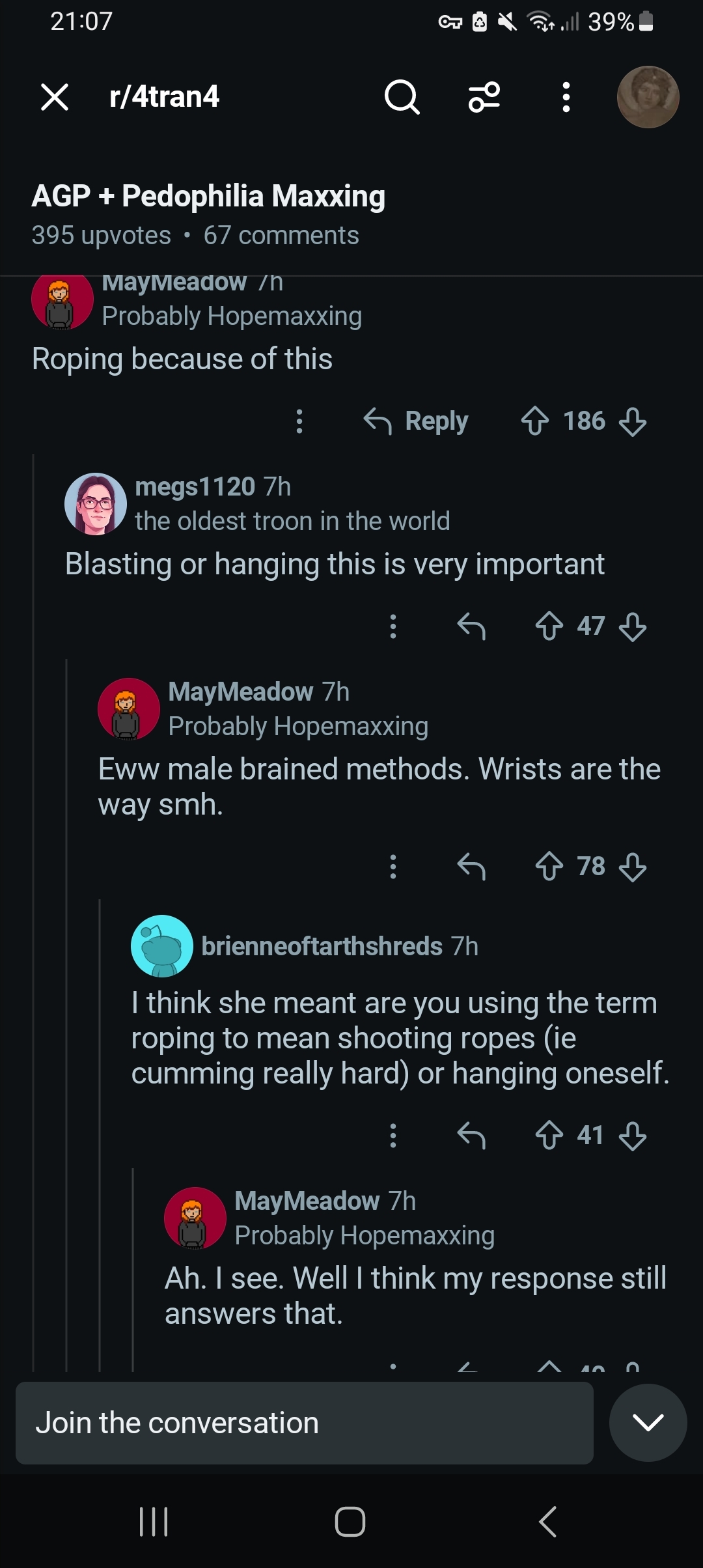Open the post overflow menu in header
Image resolution: width=703 pixels, height=1568 pixels.
coord(566,98)
